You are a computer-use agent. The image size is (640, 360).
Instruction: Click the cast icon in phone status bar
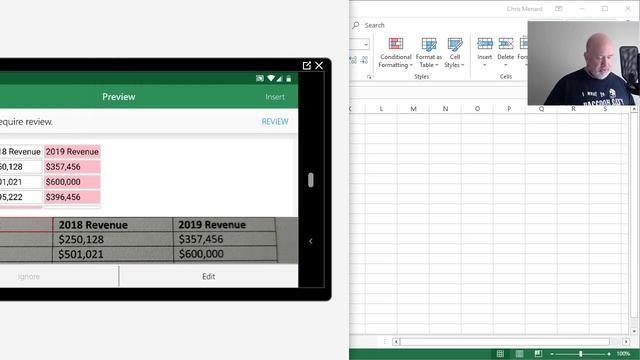click(260, 78)
